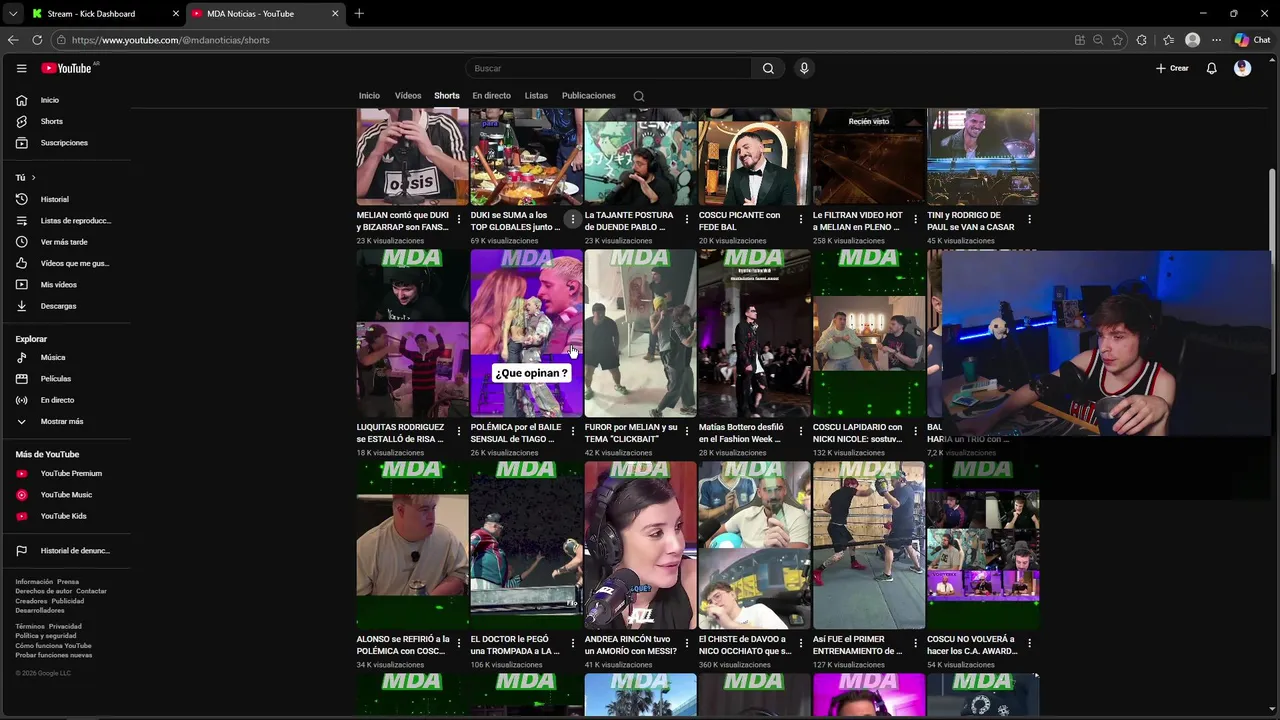This screenshot has height=720, width=1280.
Task: Open ALONSO se REFIRIÓ short thumbnail
Action: point(412,545)
